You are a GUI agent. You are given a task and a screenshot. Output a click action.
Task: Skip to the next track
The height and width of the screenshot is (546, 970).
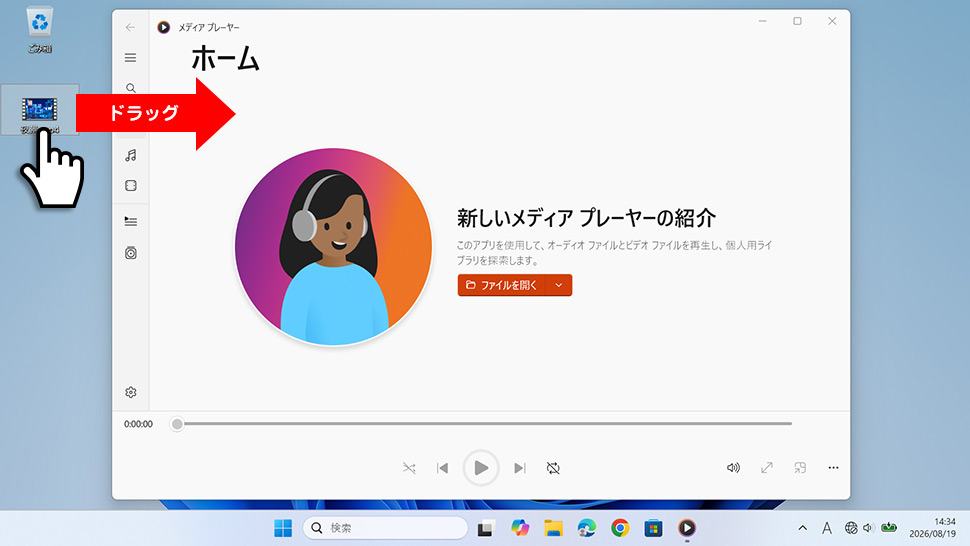pyautogui.click(x=520, y=468)
